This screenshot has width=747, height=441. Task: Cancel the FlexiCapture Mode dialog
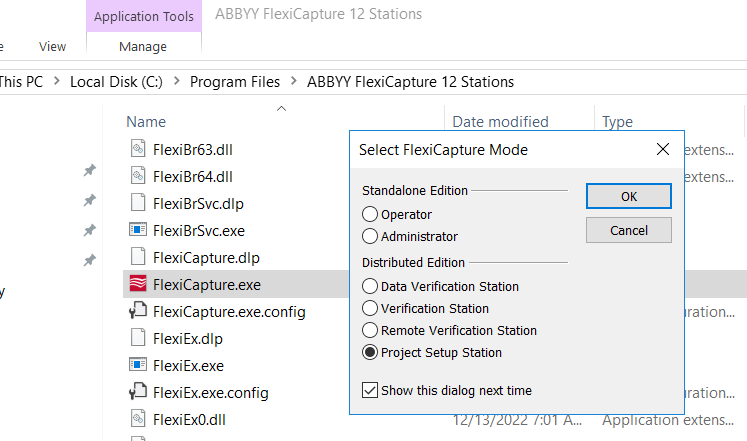coord(629,231)
